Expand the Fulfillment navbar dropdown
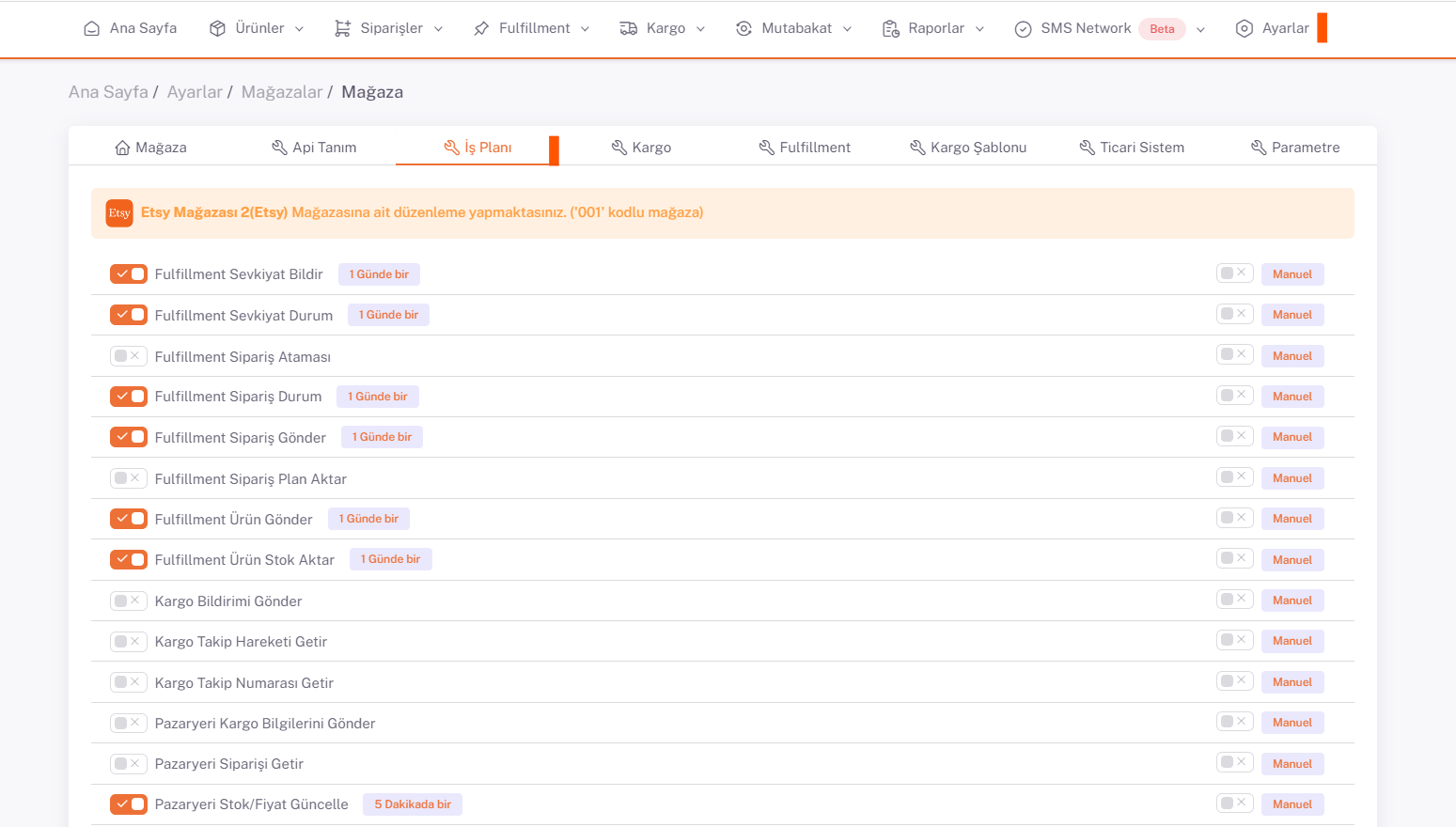The width and height of the screenshot is (1456, 827). [x=585, y=29]
